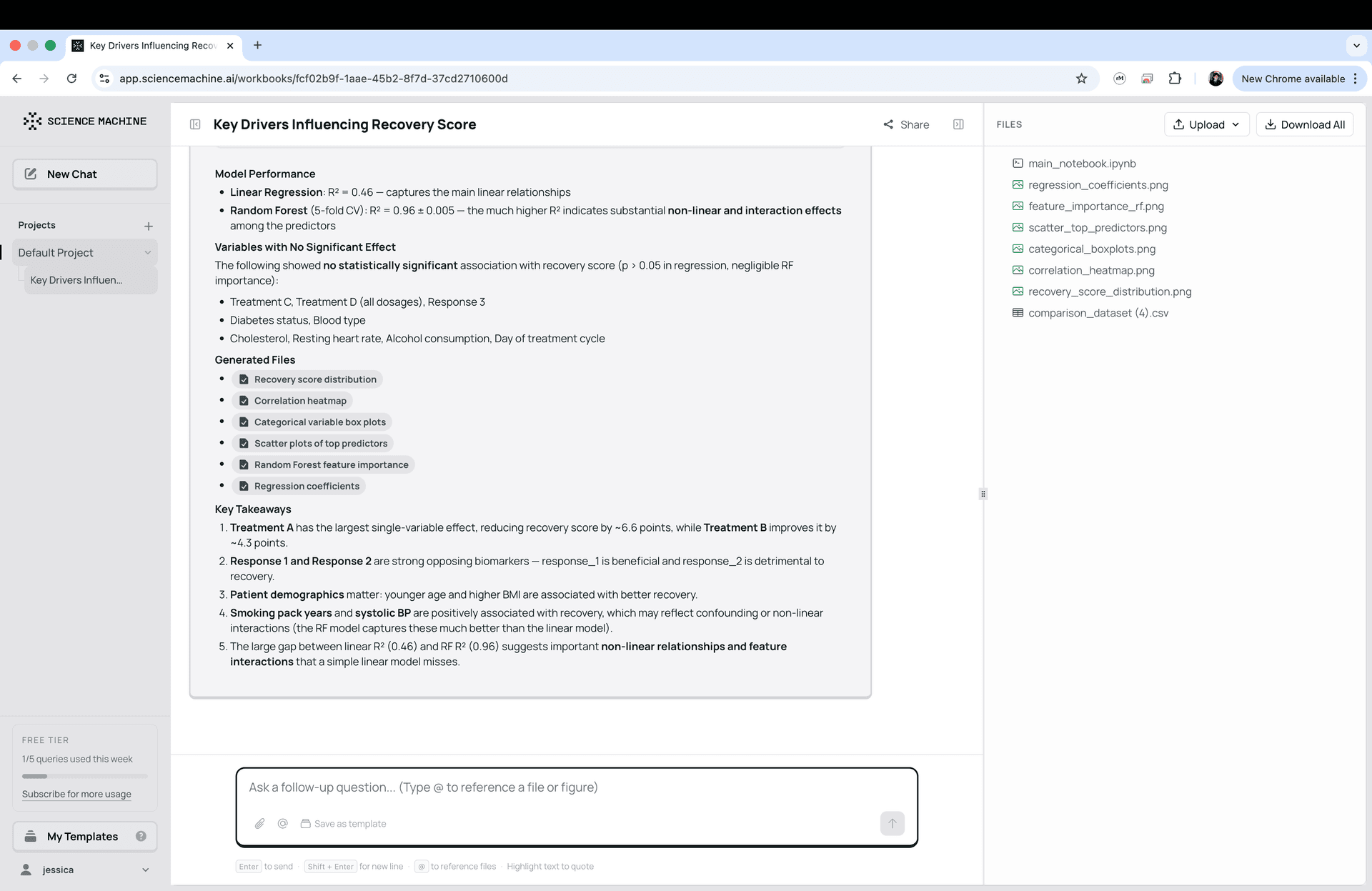This screenshot has width=1372, height=891.
Task: Click the My Templates help icon
Action: (x=141, y=836)
